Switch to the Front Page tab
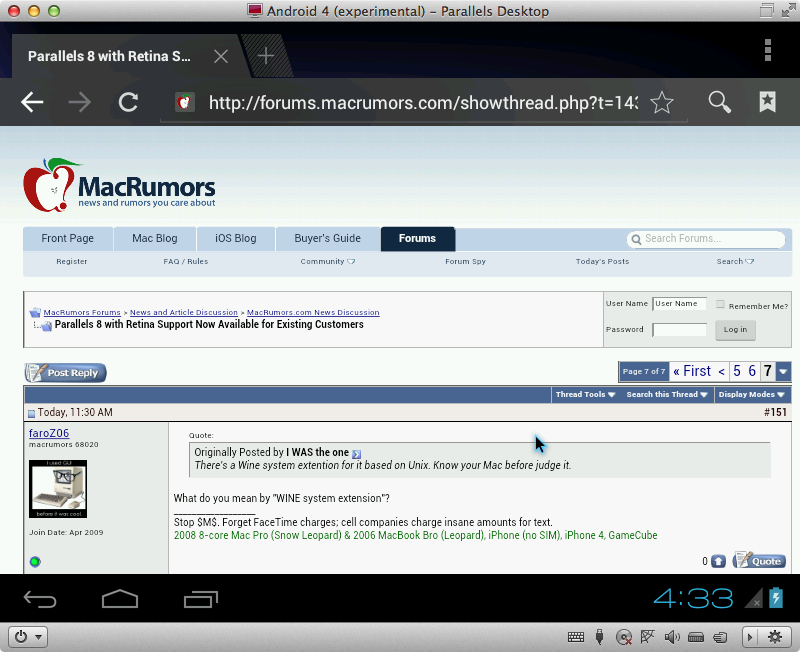This screenshot has height=652, width=800. (67, 238)
